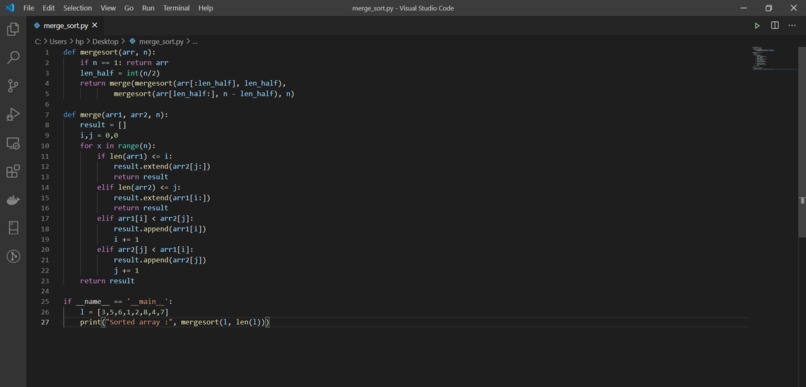Open the Terminal menu

[176, 8]
